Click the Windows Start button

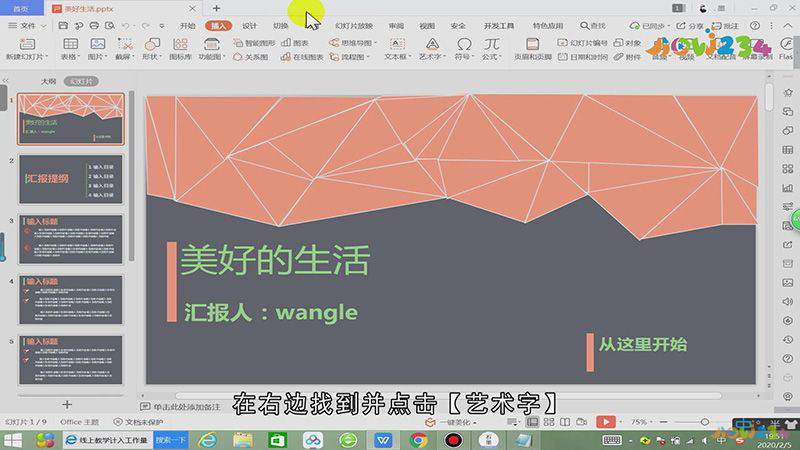(13, 440)
